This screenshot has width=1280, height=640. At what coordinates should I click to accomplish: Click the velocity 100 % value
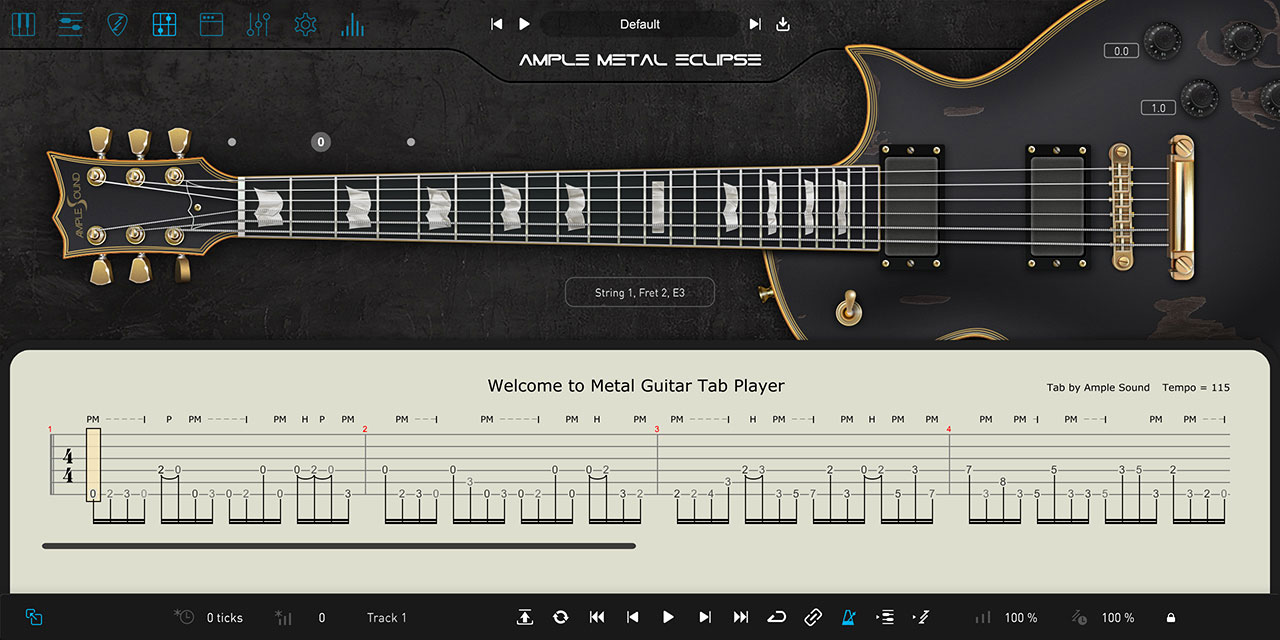(1021, 618)
